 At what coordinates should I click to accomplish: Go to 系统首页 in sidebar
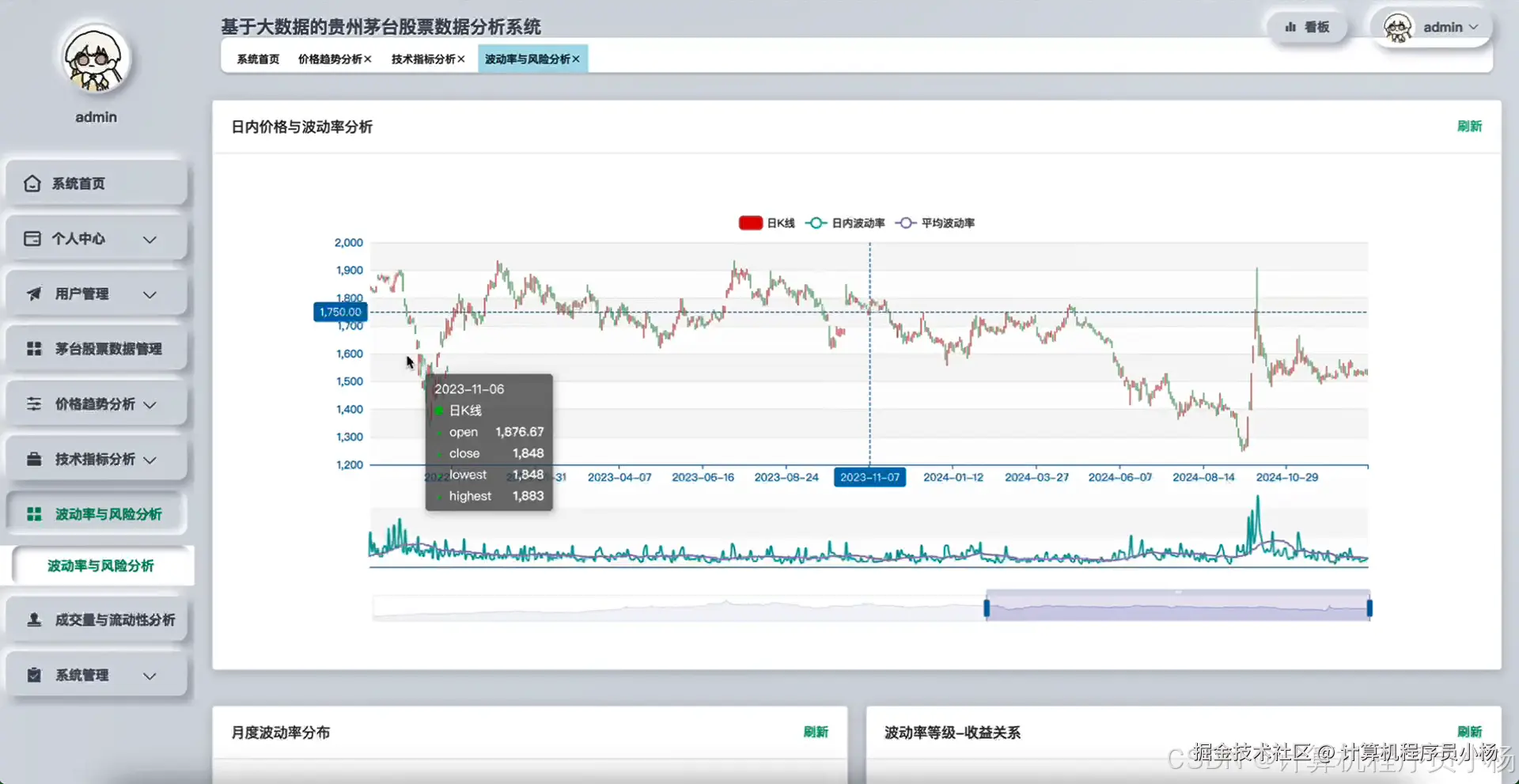click(97, 184)
